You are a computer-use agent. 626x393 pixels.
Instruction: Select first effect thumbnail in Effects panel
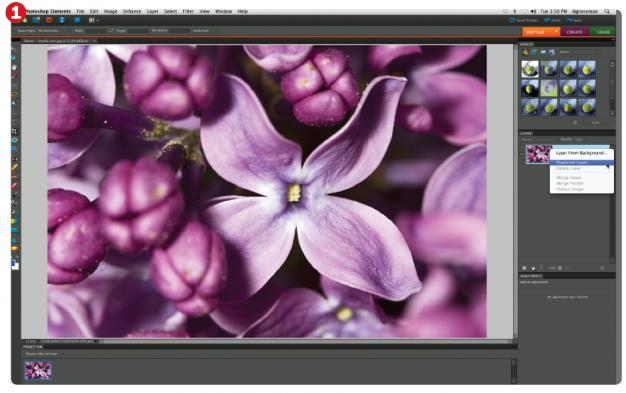coord(530,69)
